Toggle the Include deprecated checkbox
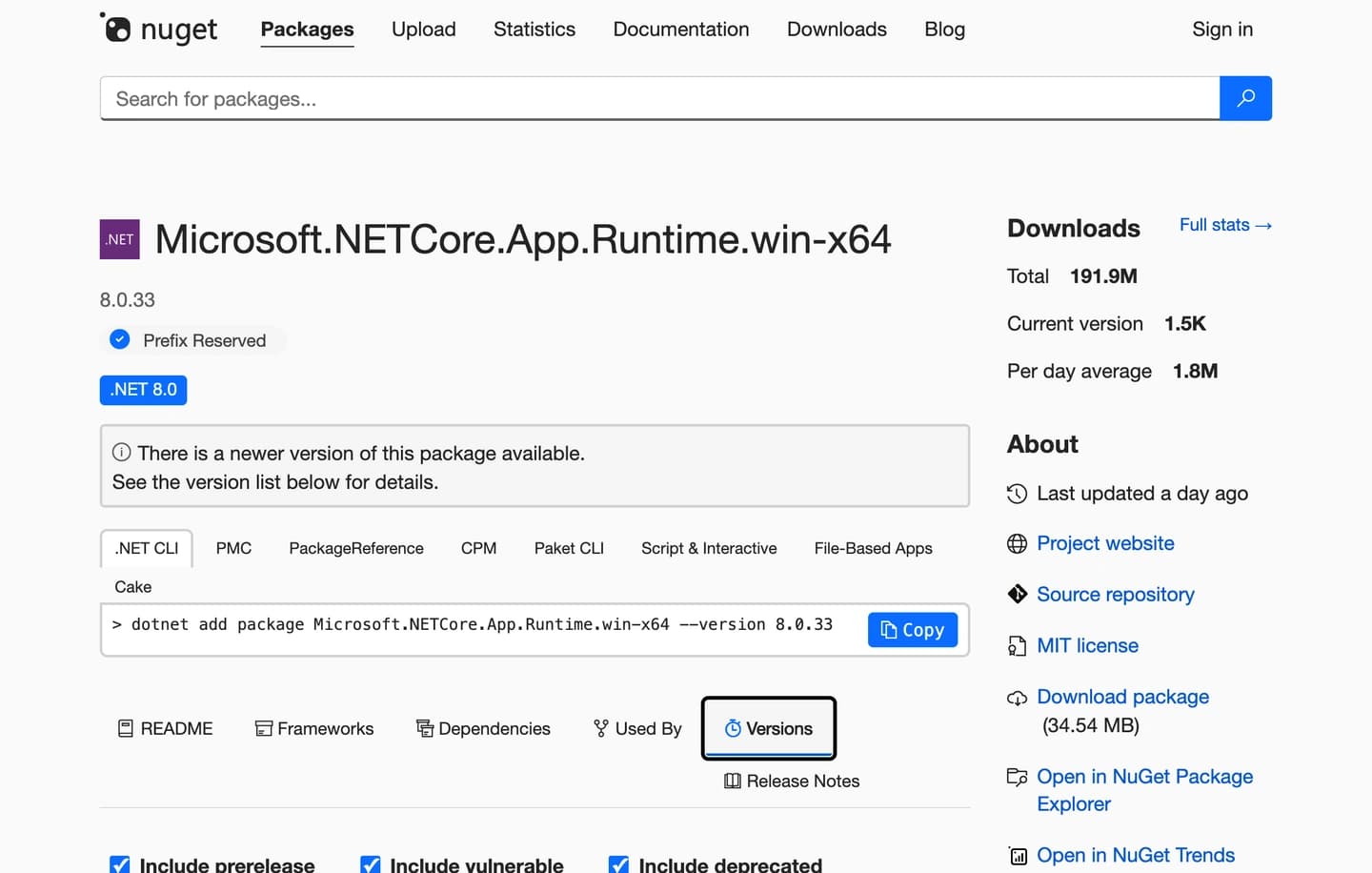Screen dimensions: 1372x873 [619, 864]
